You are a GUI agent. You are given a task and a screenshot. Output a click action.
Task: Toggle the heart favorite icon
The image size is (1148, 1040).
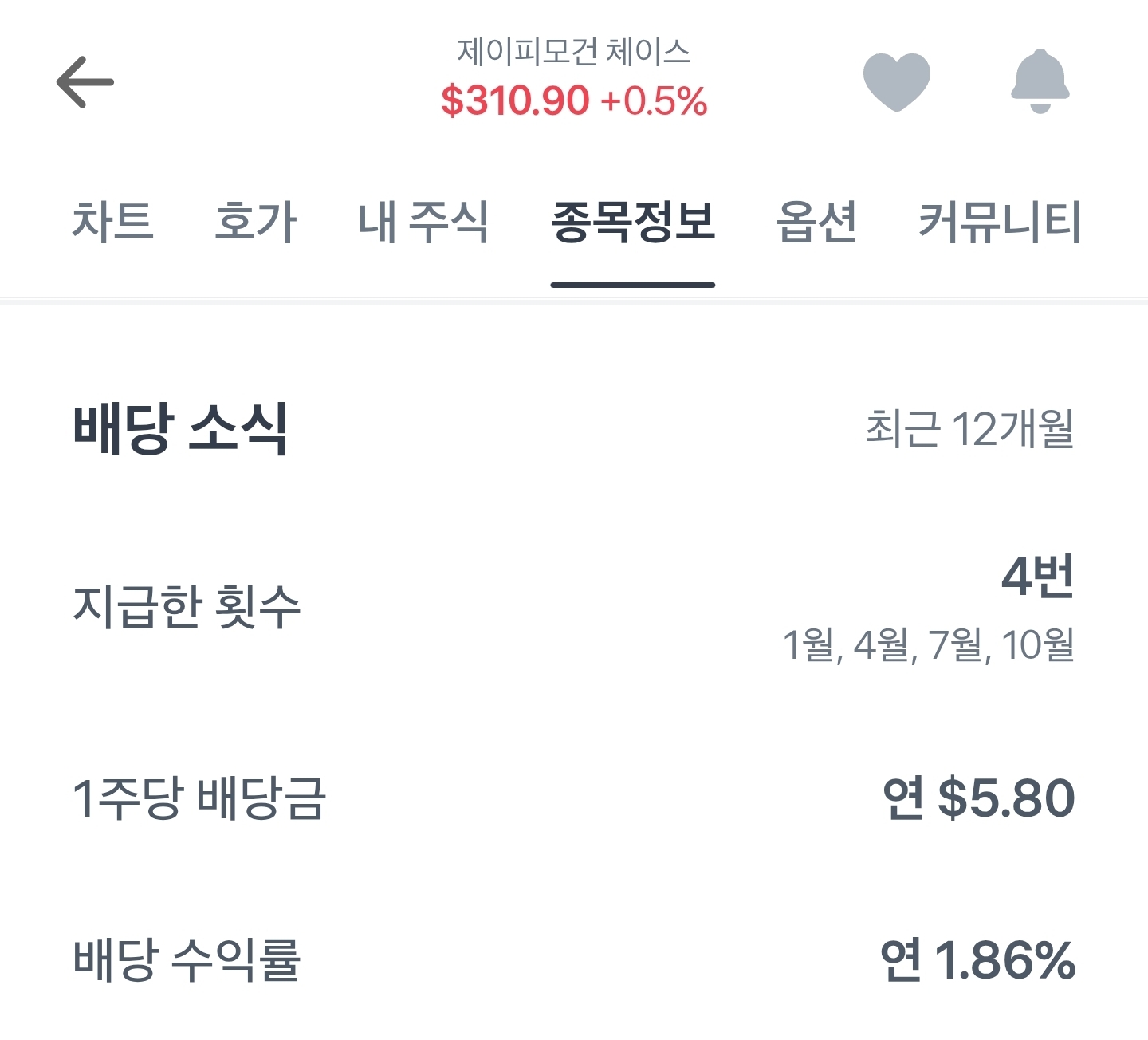click(x=896, y=81)
